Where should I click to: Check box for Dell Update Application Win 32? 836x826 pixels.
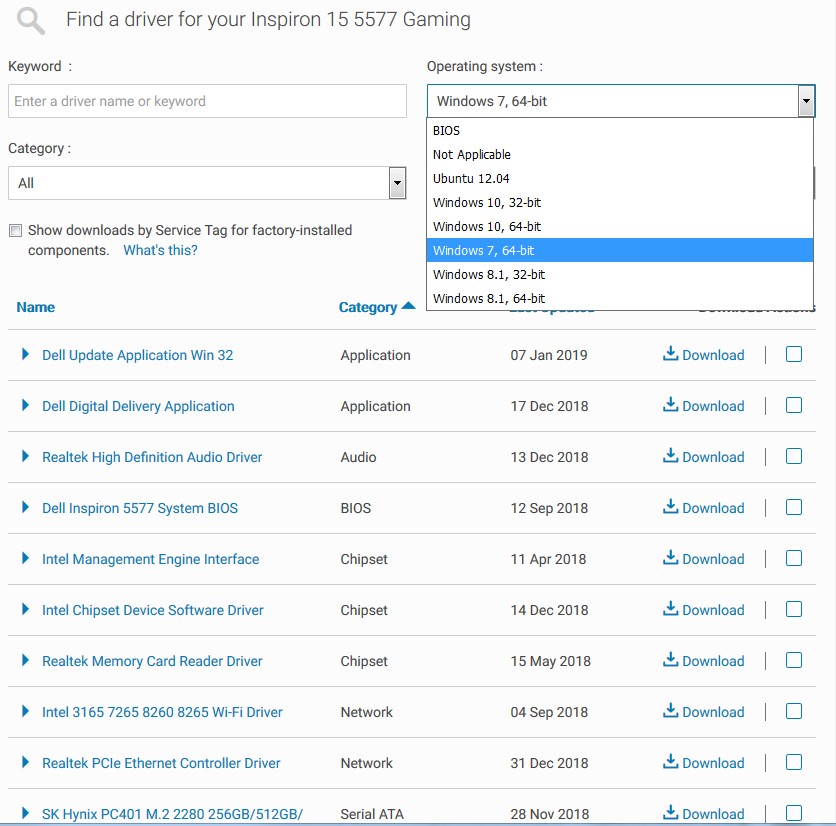click(x=794, y=354)
